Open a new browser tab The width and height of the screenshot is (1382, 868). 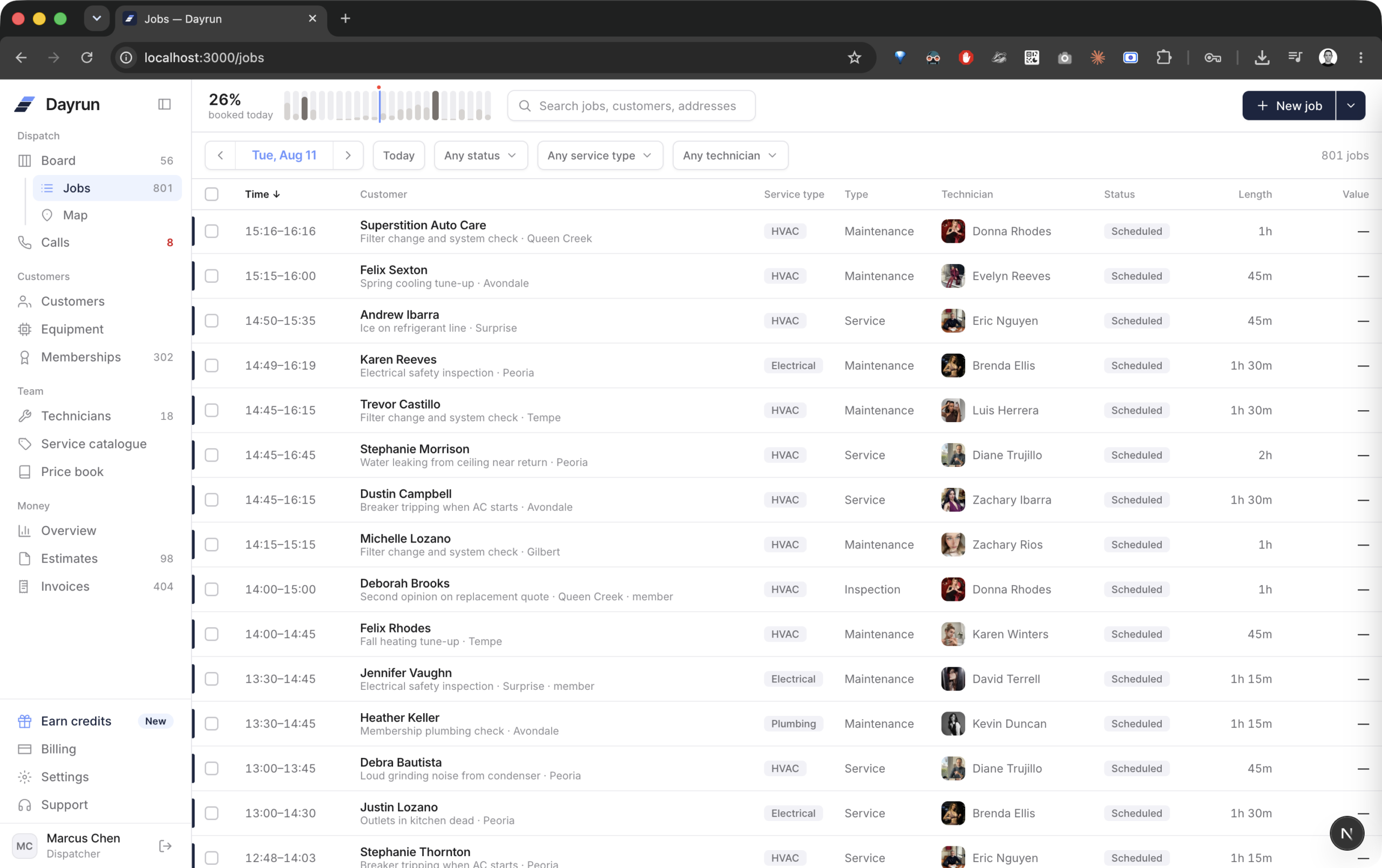(345, 18)
